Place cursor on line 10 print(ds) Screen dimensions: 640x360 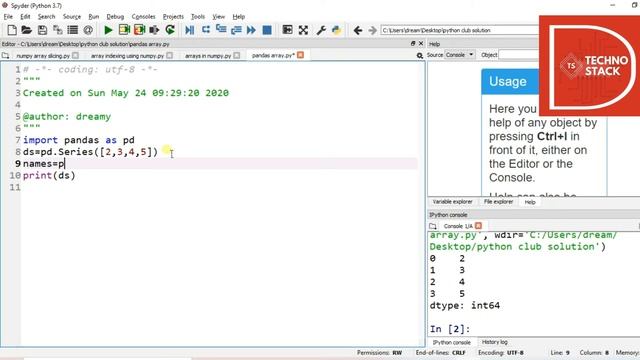pyautogui.click(x=49, y=176)
